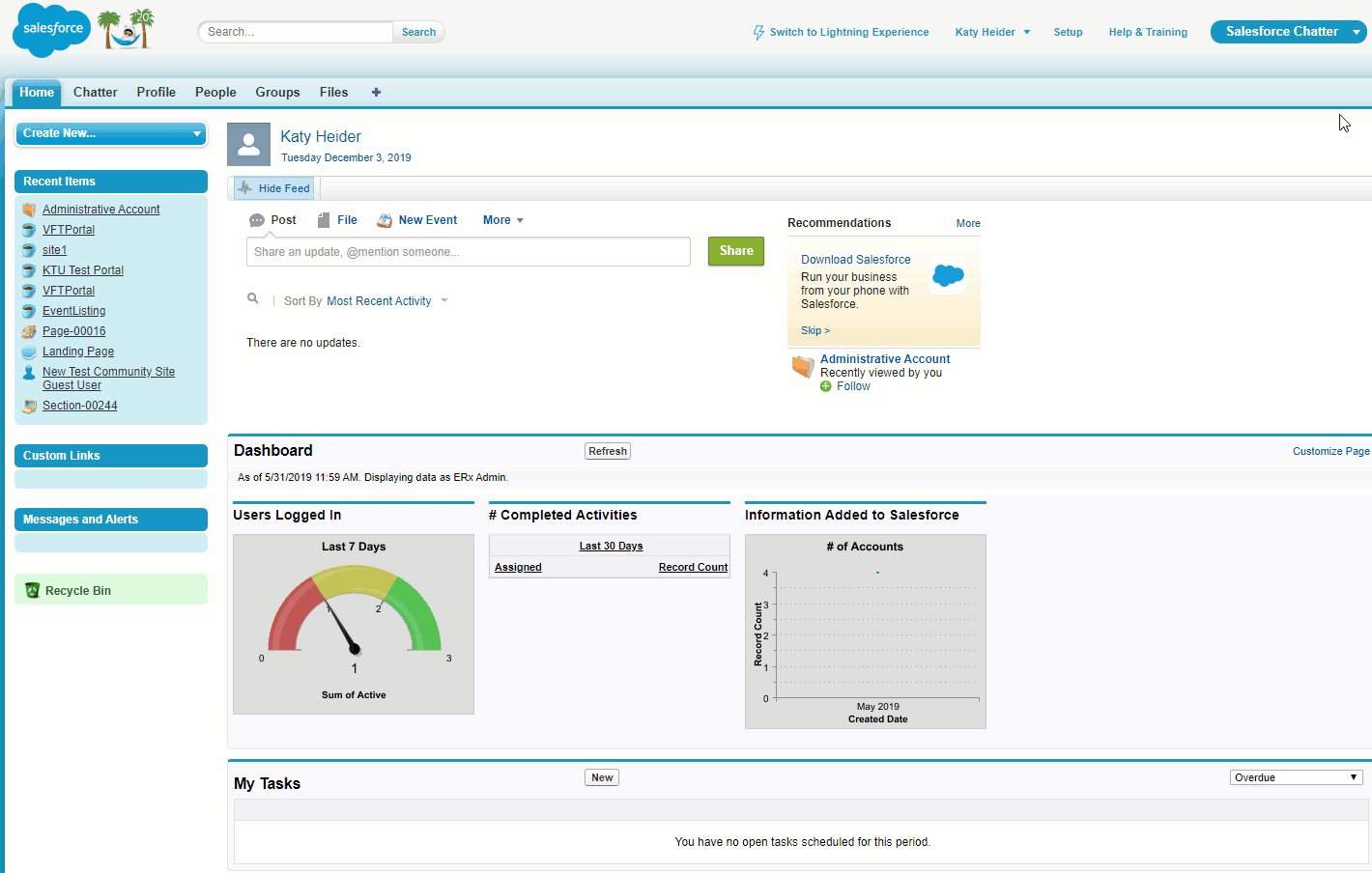
Task: Toggle Hide Feed button
Action: 274,188
